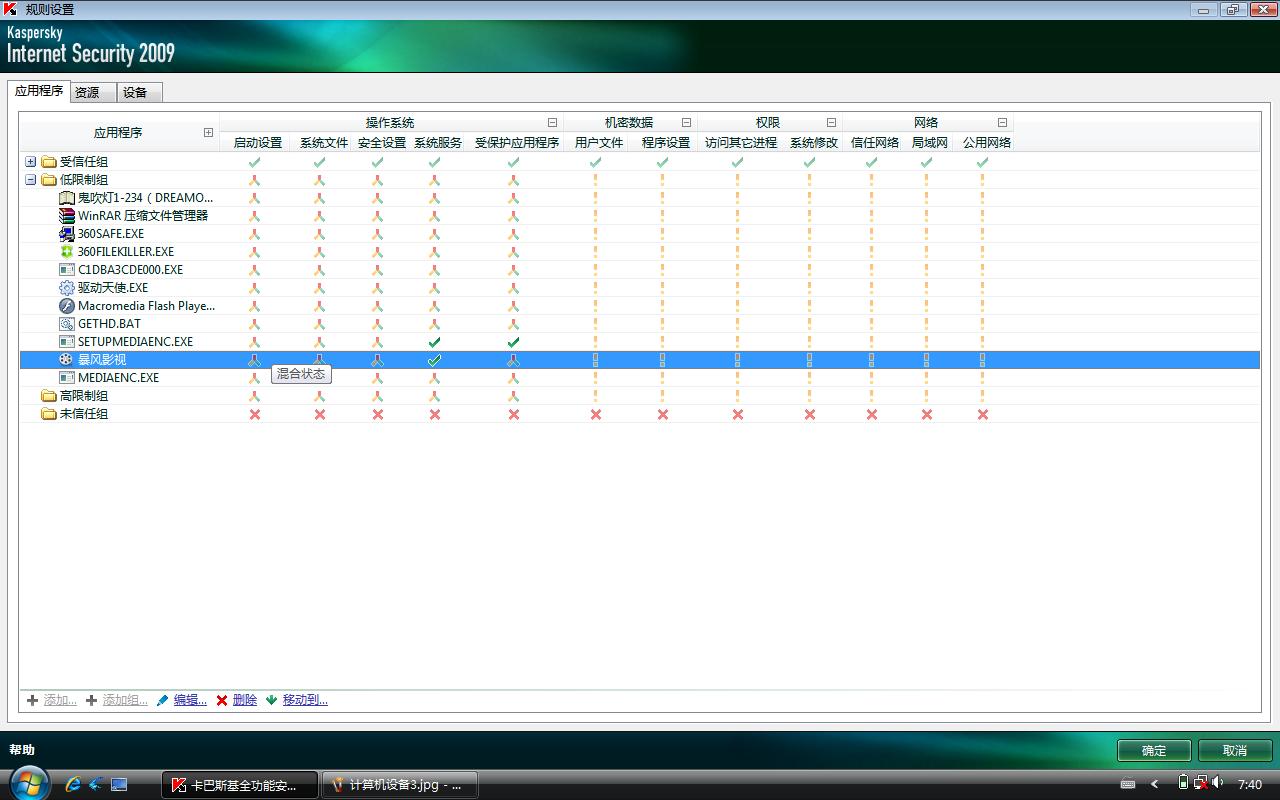This screenshot has width=1280, height=800.
Task: Cancel with the 取消 button
Action: click(x=1235, y=750)
